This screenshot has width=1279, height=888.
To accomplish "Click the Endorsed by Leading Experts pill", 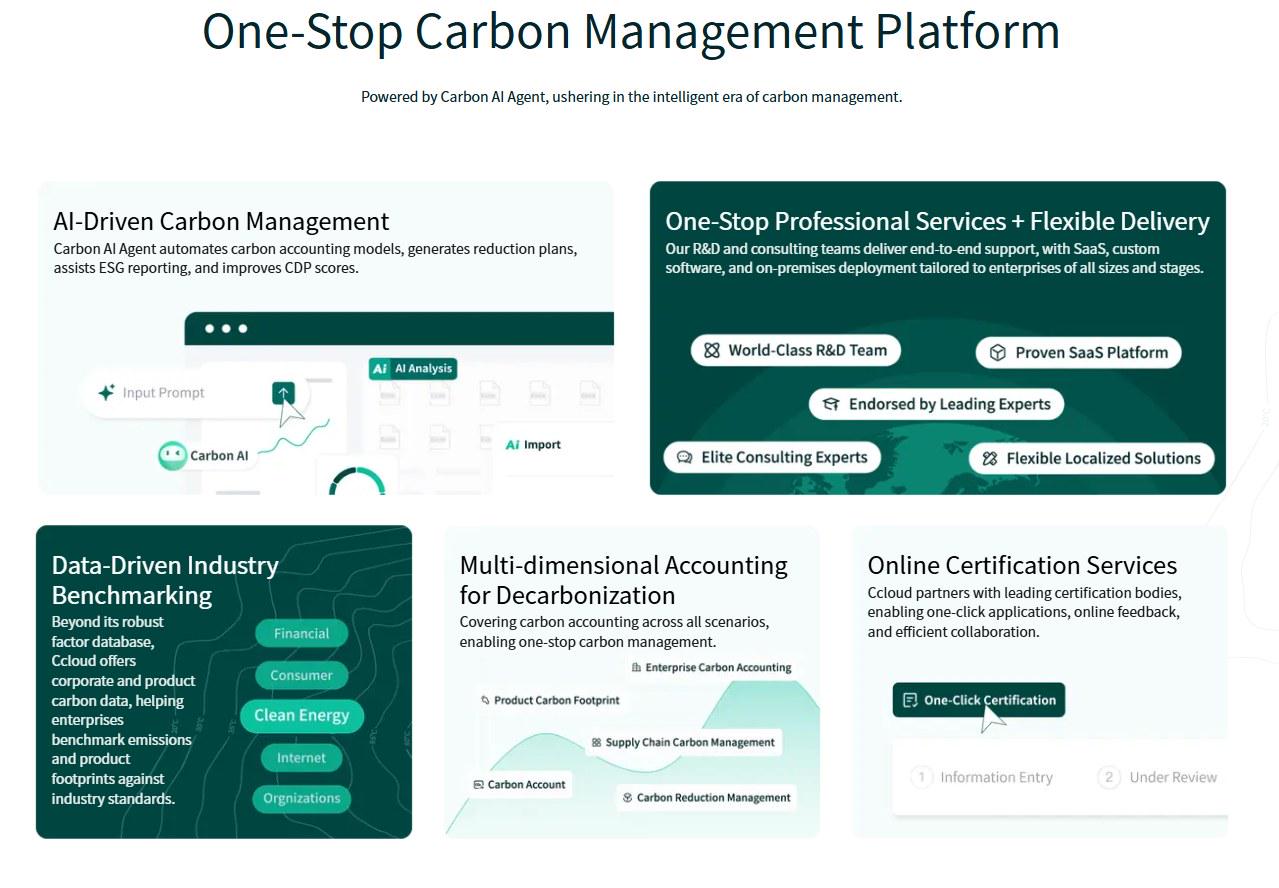I will pyautogui.click(x=937, y=404).
